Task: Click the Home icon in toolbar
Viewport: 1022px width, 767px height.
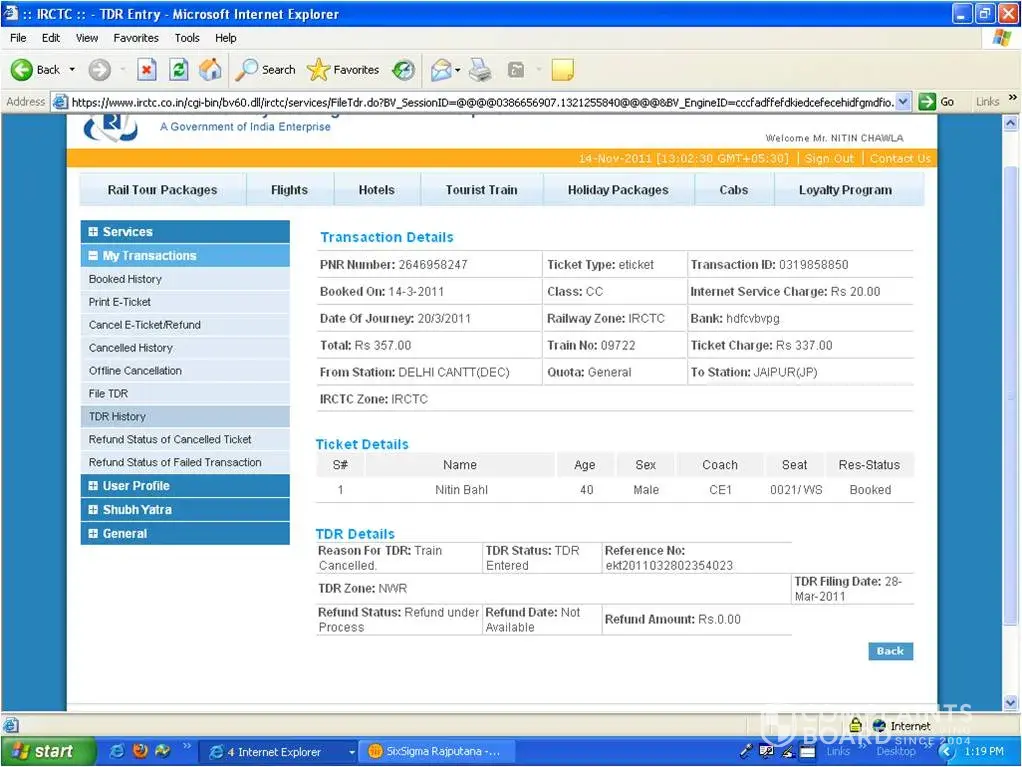Action: 210,70
